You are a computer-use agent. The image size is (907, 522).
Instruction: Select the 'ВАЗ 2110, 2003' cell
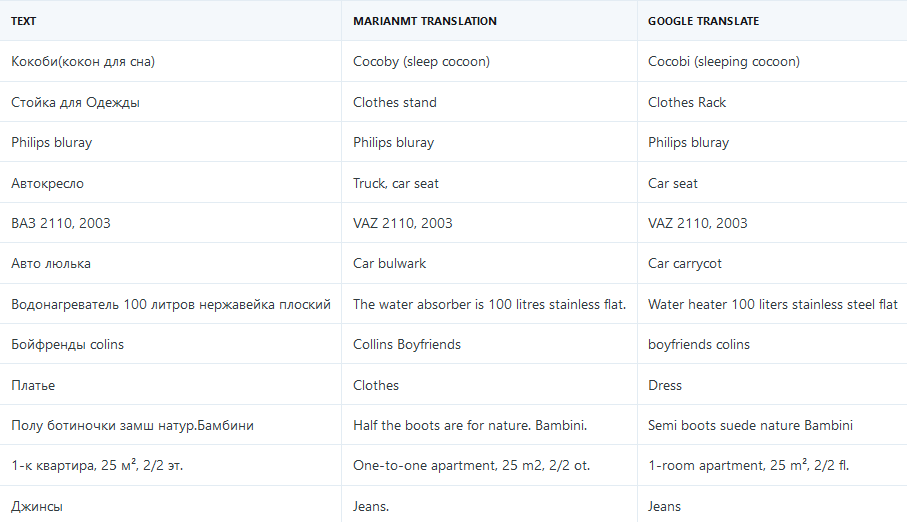click(61, 223)
